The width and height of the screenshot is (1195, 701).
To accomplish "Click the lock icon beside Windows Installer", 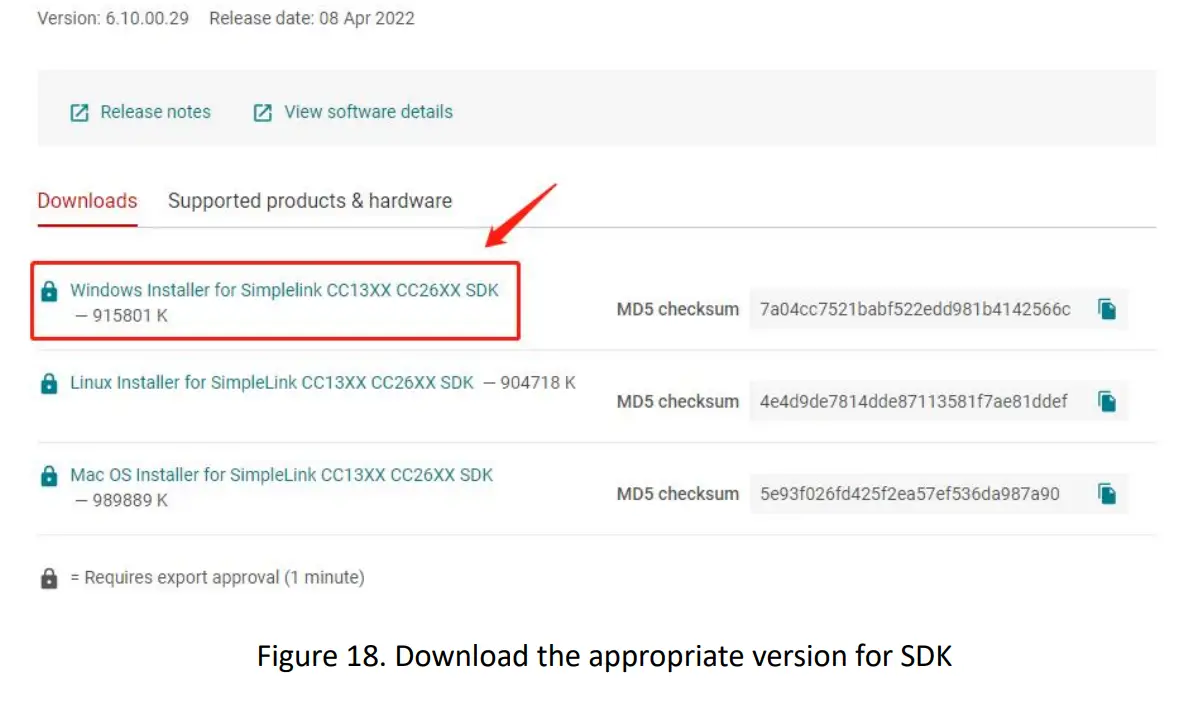I will (49, 291).
